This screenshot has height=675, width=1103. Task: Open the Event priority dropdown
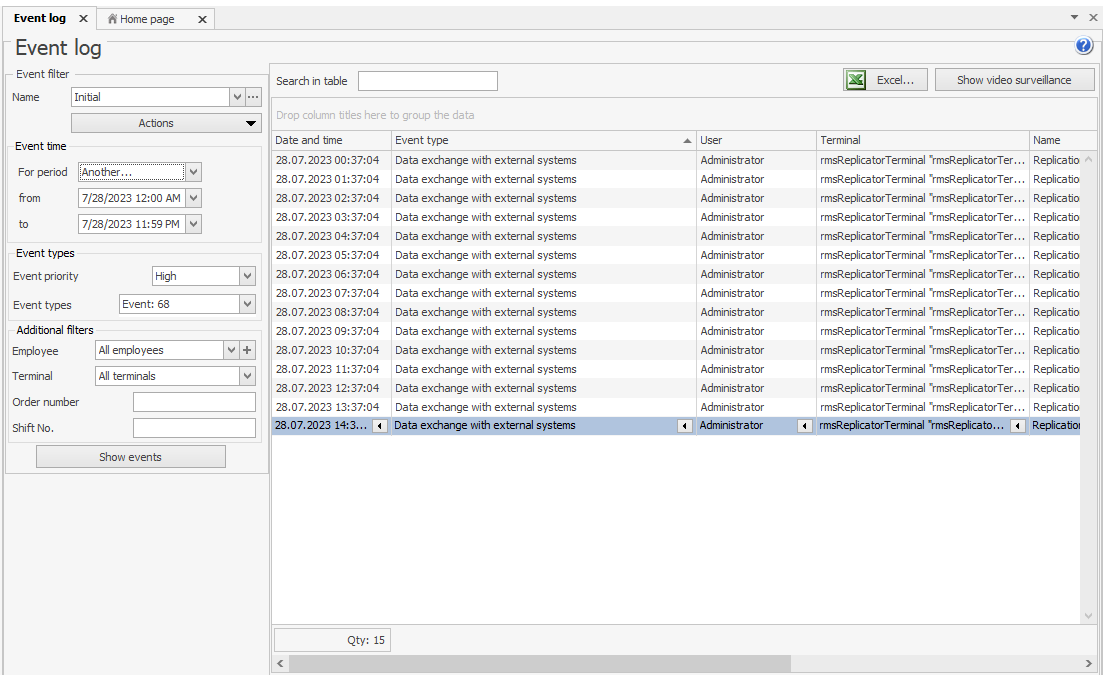[x=247, y=276]
